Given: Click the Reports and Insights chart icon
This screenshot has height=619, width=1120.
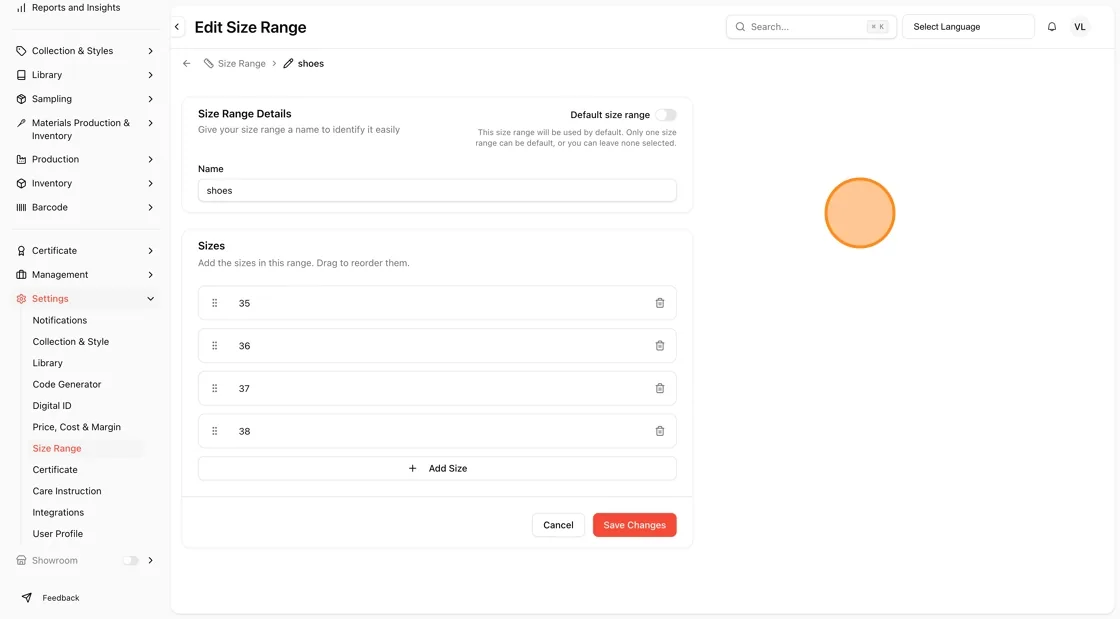Looking at the screenshot, I should point(21,8).
